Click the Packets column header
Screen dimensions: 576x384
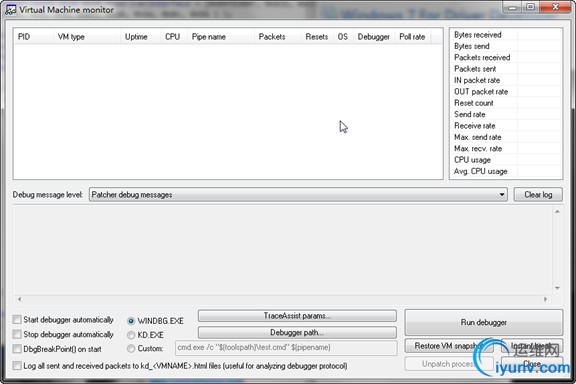278,37
